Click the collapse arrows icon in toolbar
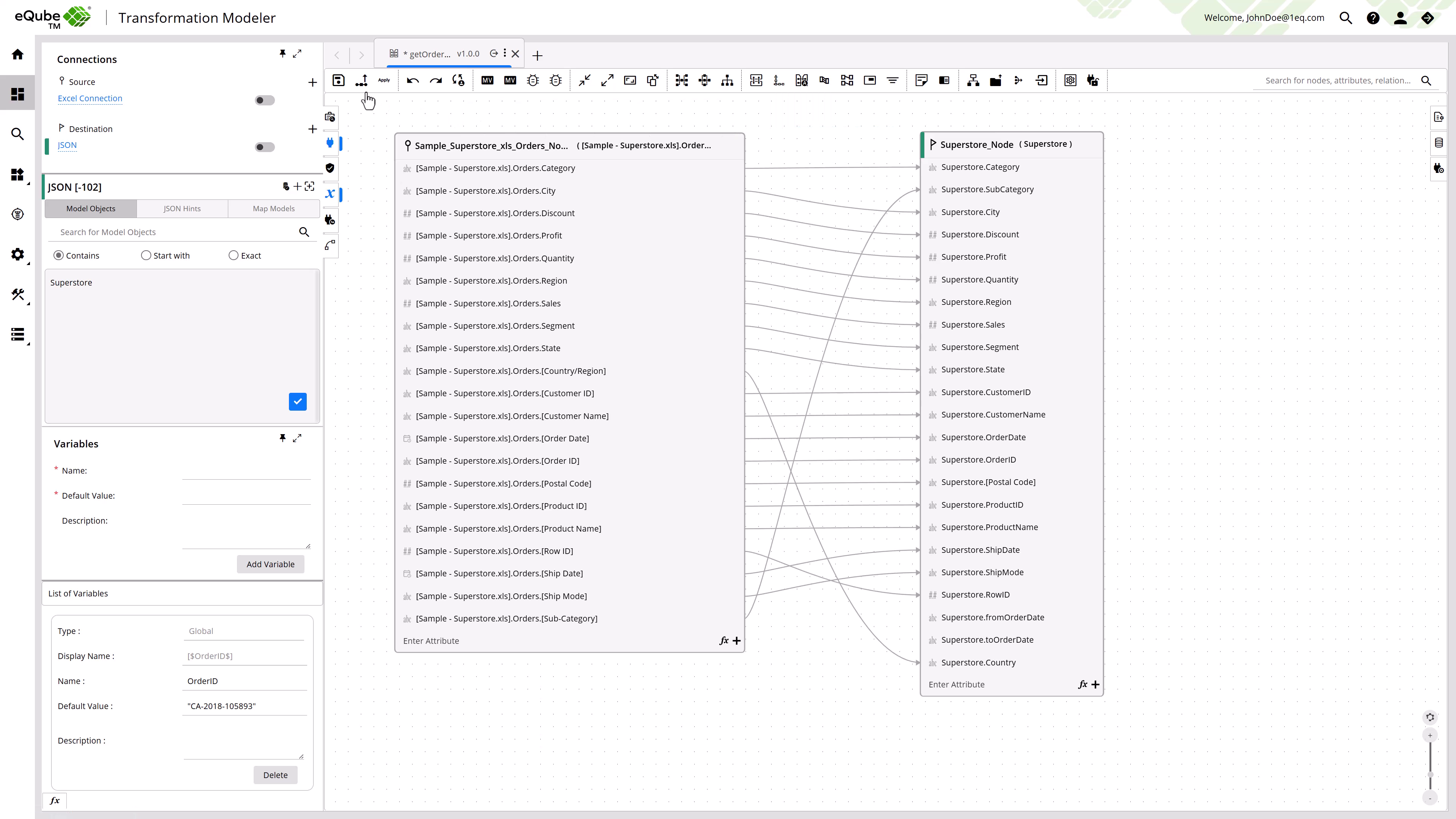Screen dimensions: 1456x819 [x=584, y=80]
